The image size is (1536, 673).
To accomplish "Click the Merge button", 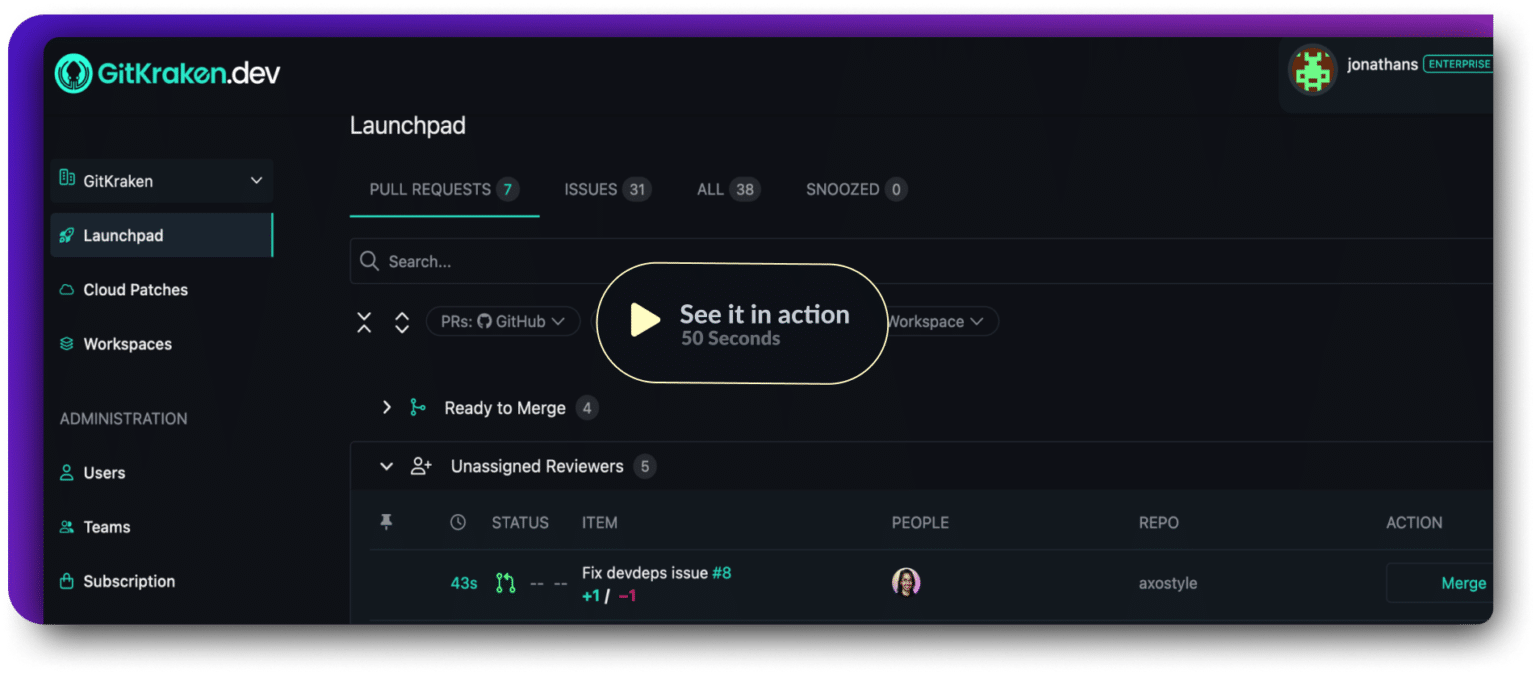I will click(1440, 583).
